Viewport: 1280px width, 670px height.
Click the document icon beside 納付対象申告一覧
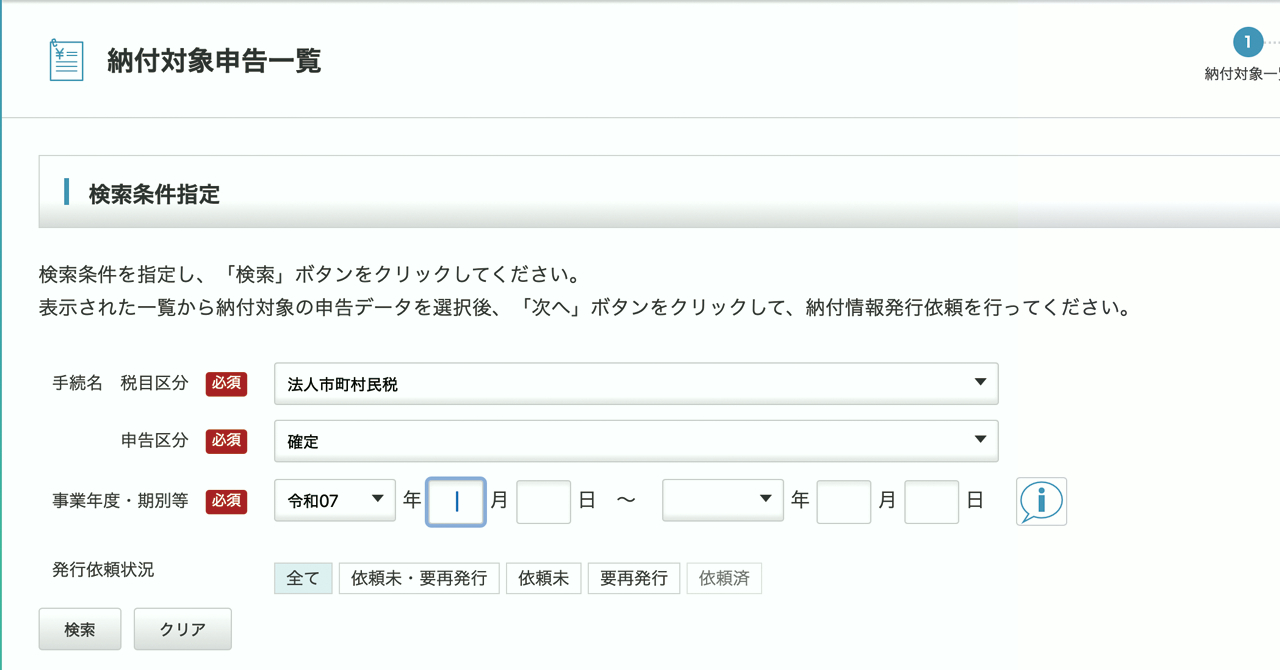pos(67,60)
